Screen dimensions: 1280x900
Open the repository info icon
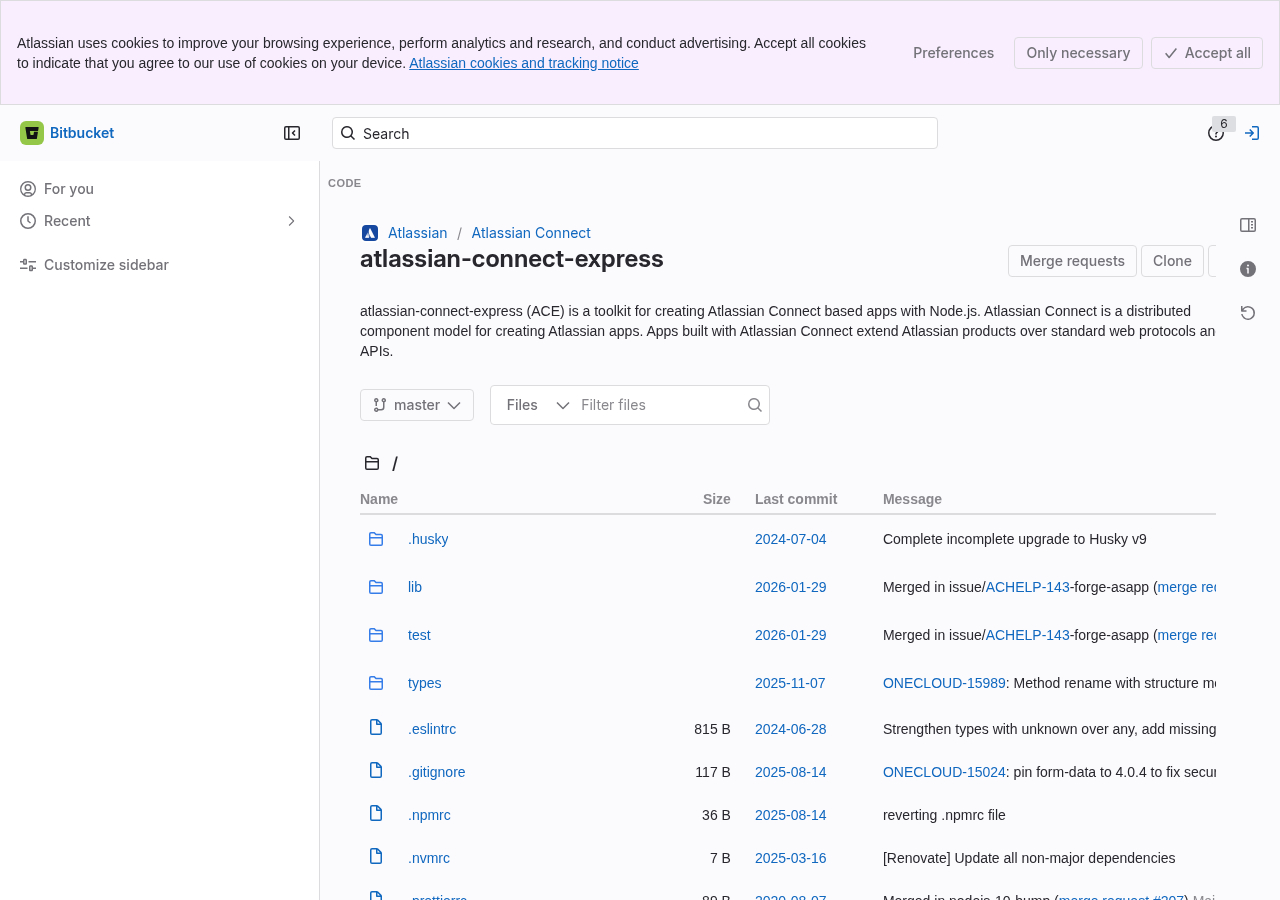1248,269
